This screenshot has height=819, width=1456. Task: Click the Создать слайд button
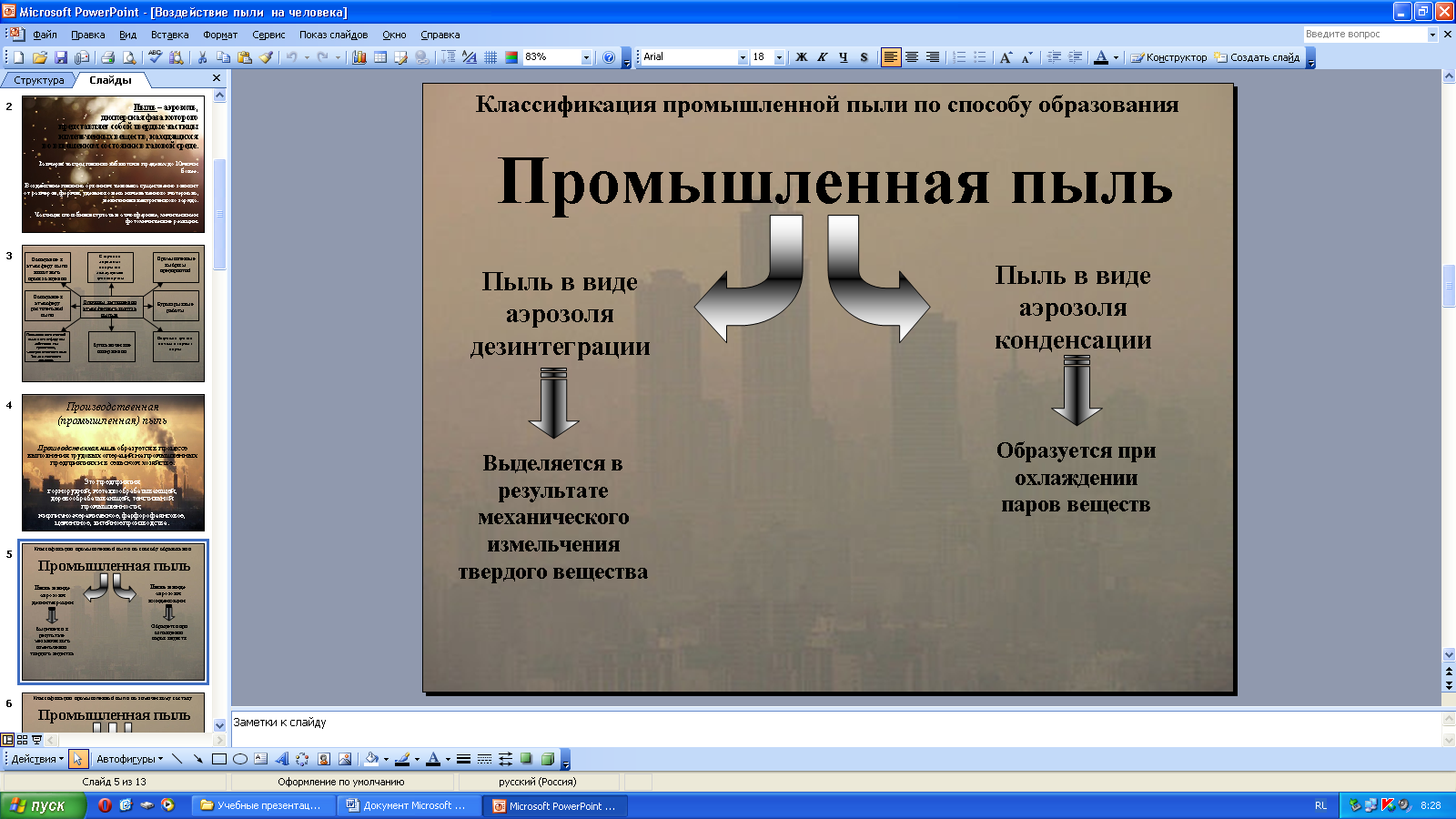coord(1257,57)
